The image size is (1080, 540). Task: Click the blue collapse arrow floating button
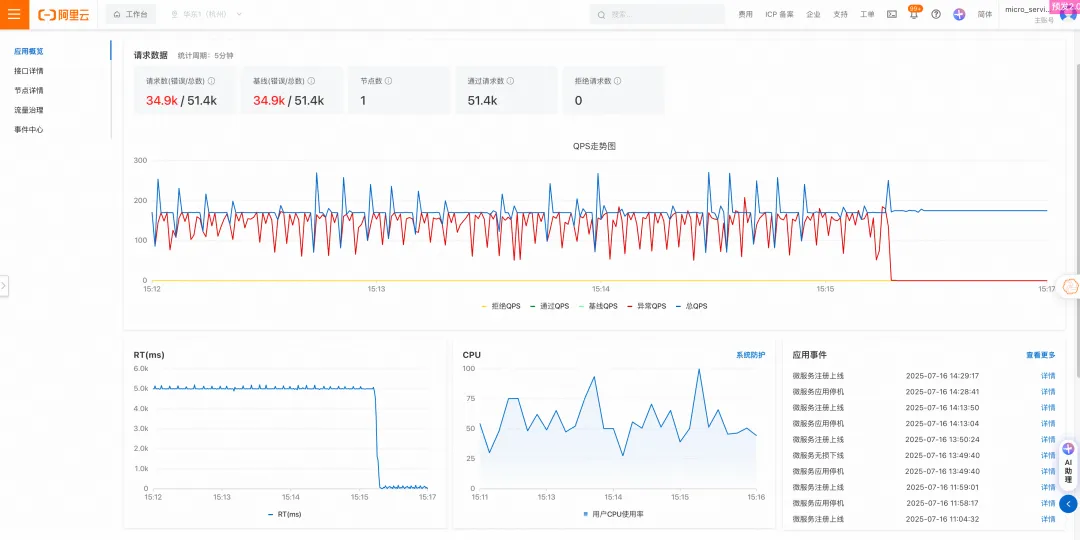[x=1068, y=504]
